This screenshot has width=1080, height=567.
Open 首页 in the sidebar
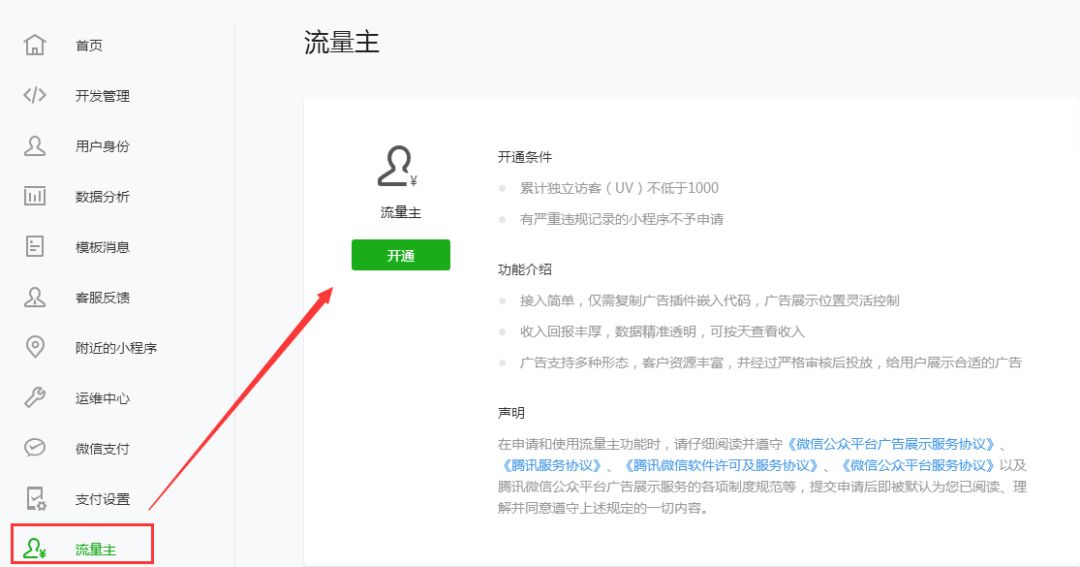click(x=89, y=45)
